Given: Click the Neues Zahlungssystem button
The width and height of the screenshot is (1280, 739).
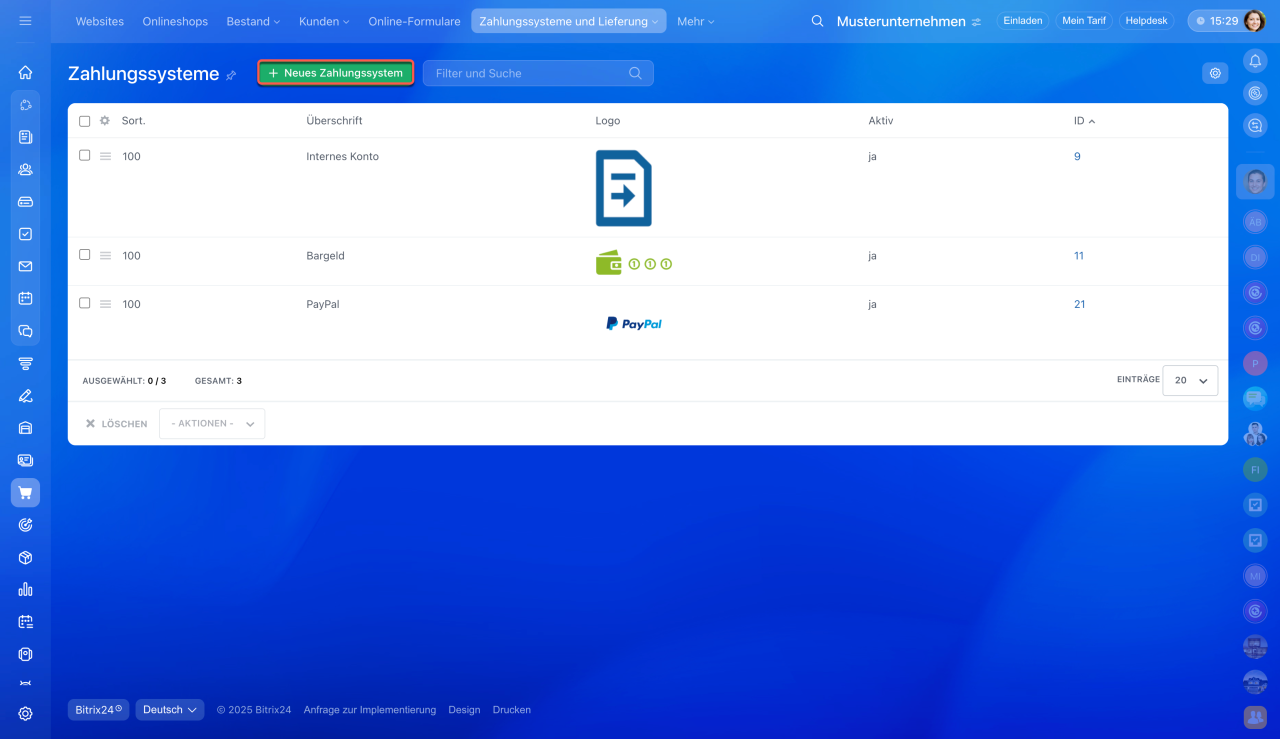Looking at the screenshot, I should tap(336, 73).
